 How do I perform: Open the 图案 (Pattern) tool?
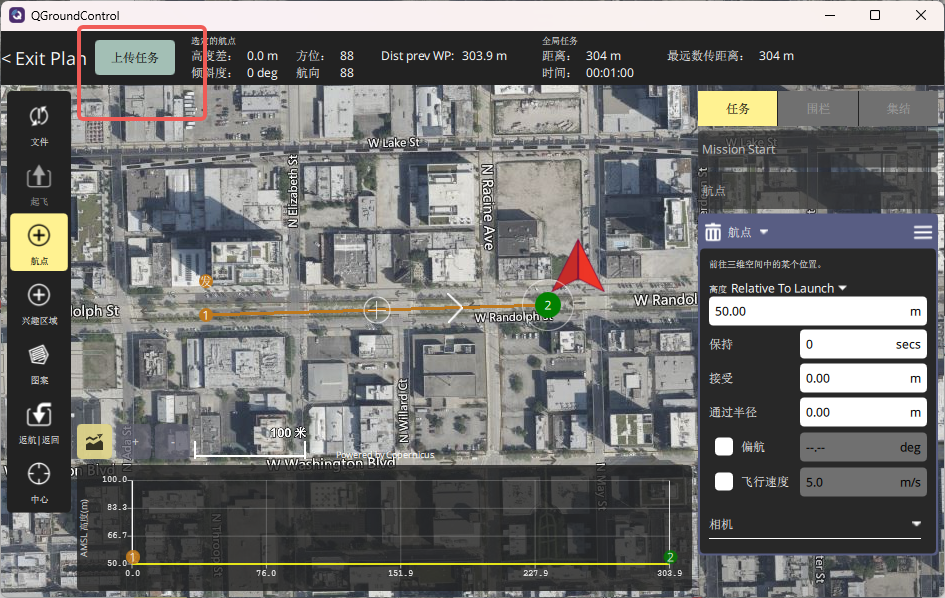click(39, 363)
